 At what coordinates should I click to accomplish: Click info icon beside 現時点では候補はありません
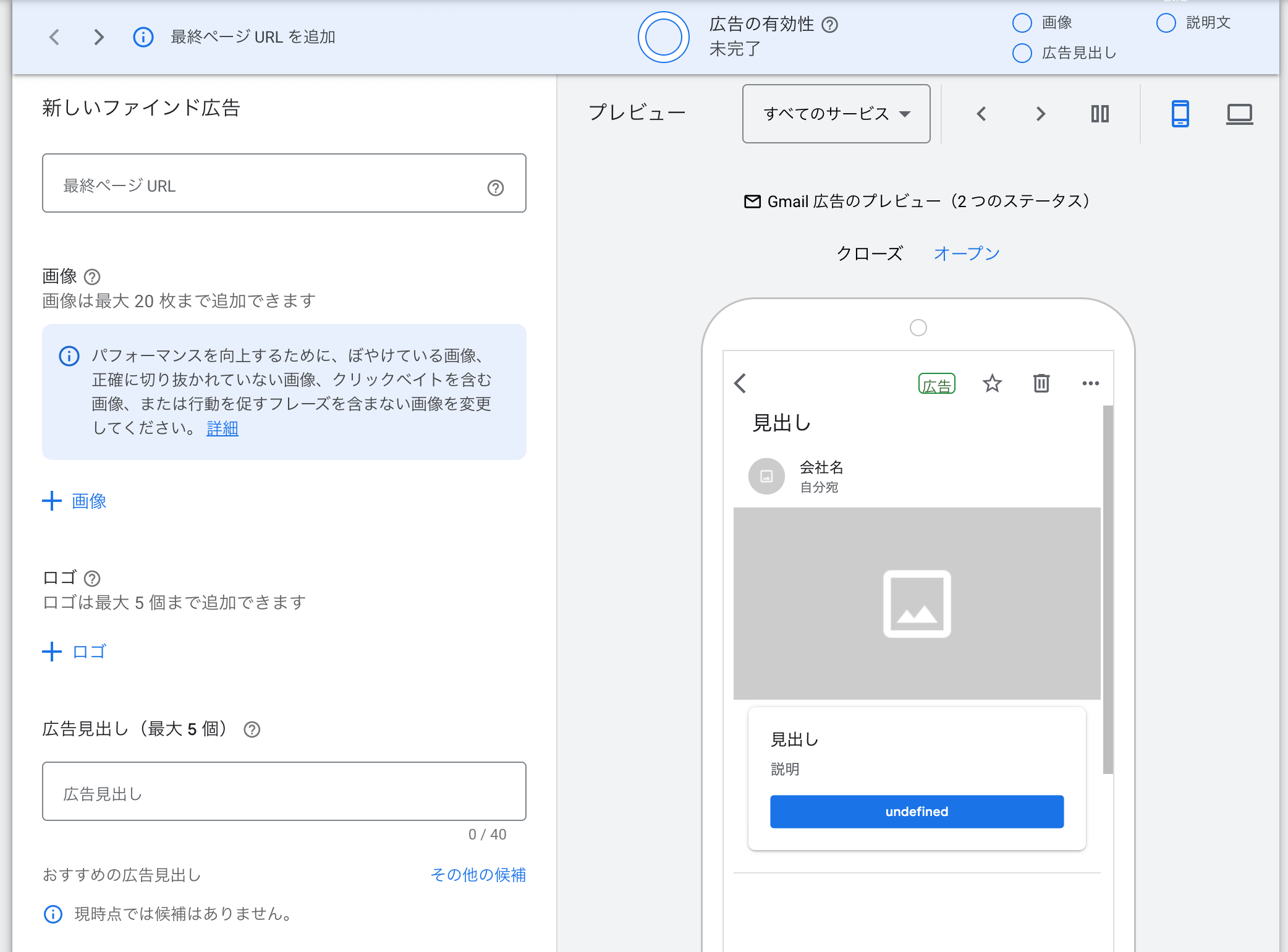click(53, 914)
